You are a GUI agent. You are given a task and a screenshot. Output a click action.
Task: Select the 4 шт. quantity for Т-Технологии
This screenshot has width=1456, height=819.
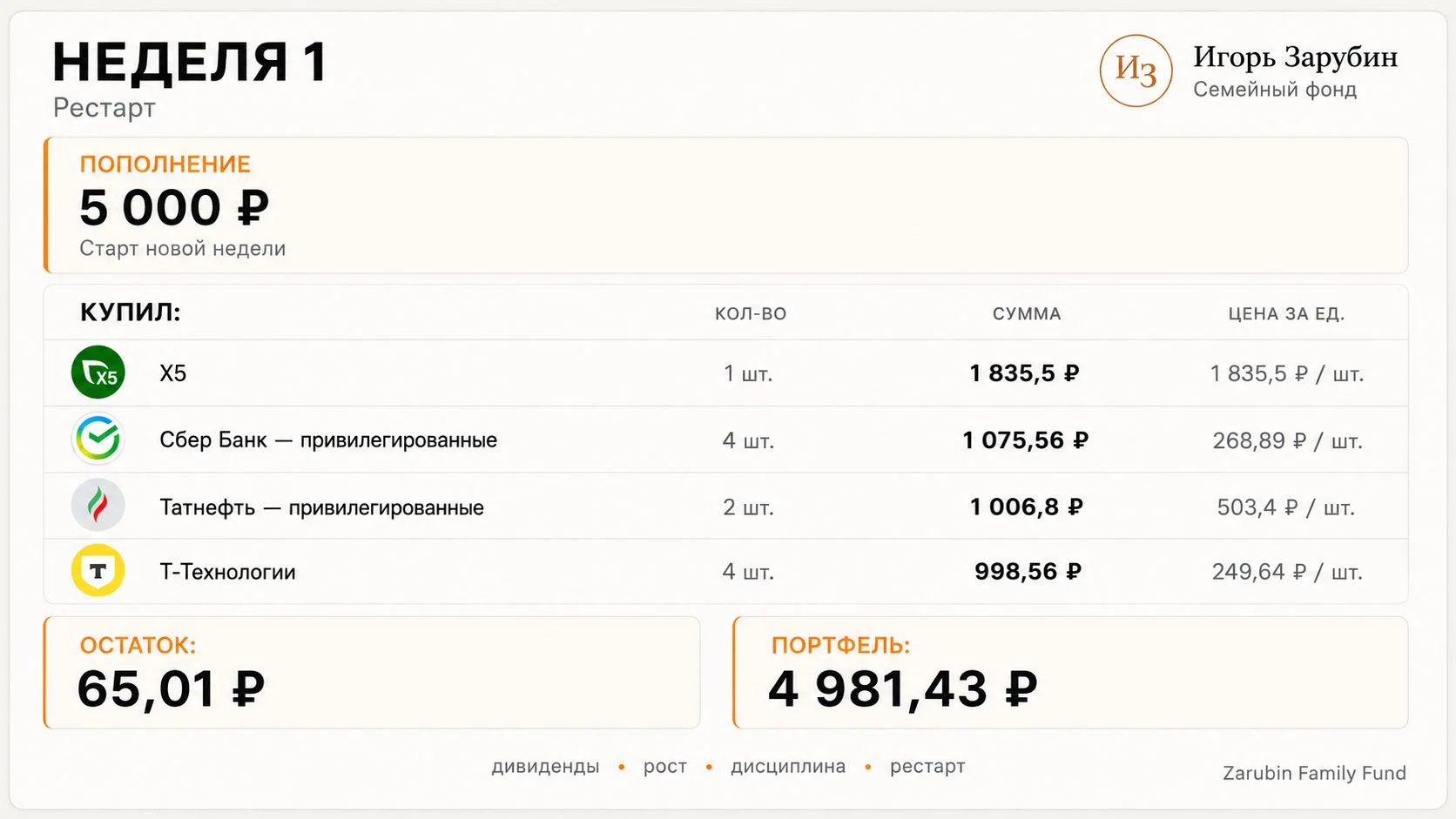click(x=748, y=572)
